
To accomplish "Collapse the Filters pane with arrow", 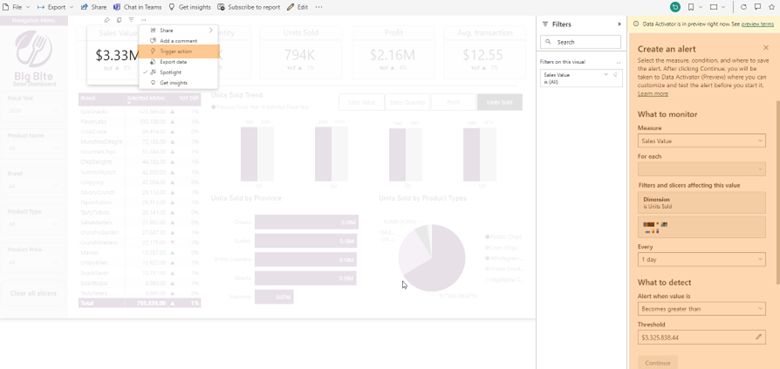I will point(619,24).
